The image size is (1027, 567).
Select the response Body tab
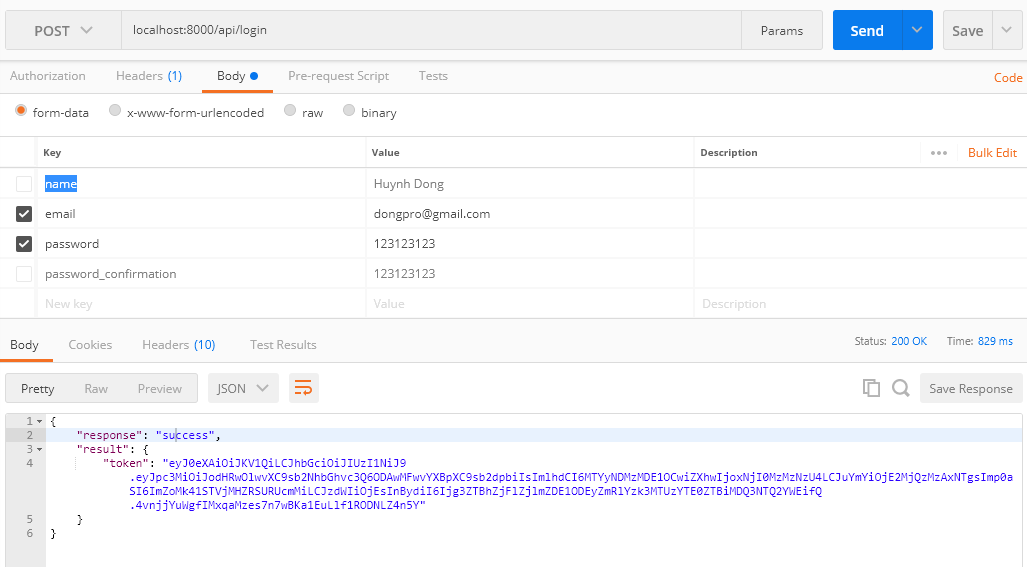click(24, 345)
